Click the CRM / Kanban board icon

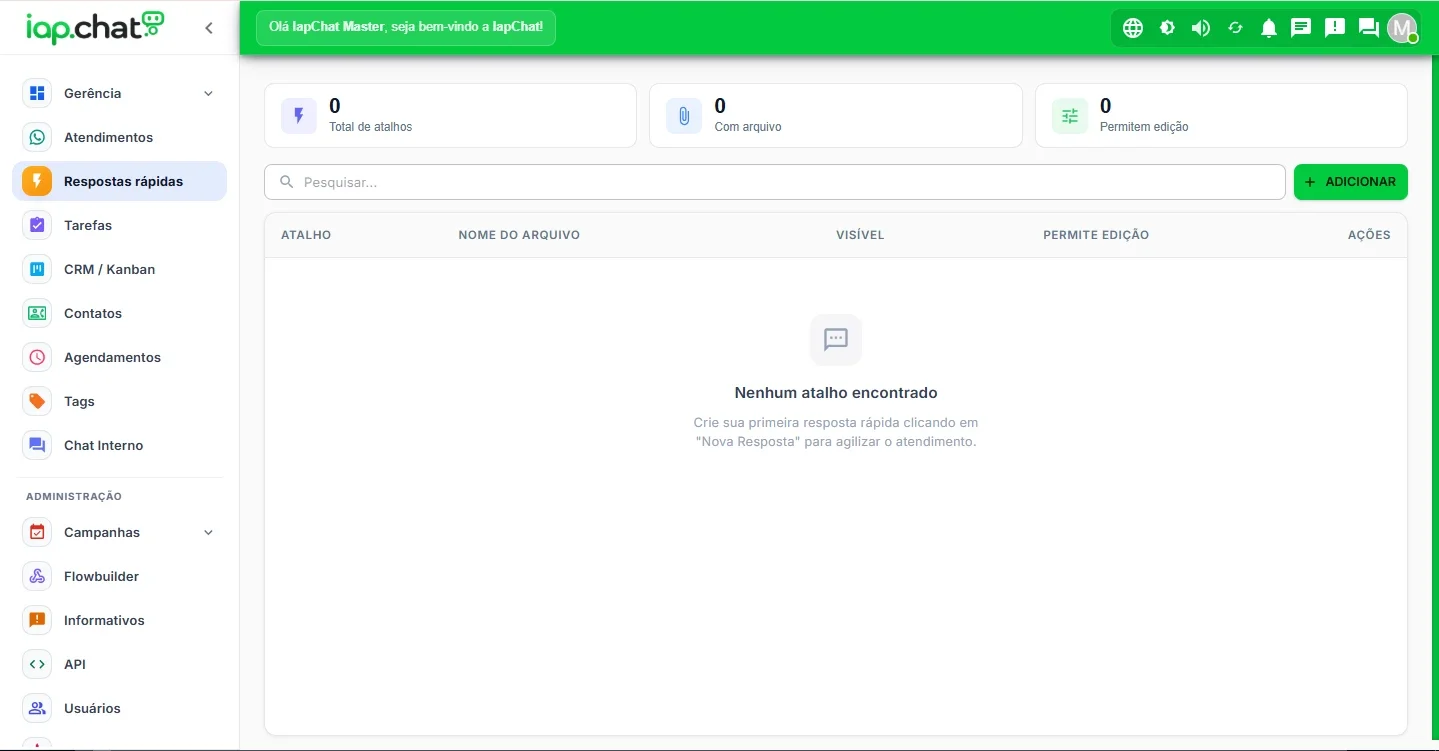point(37,269)
